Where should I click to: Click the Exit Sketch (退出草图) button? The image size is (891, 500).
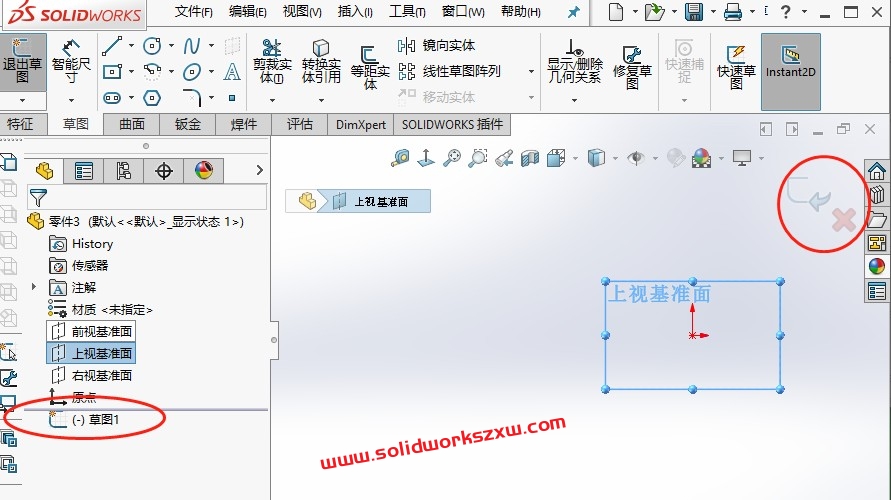pyautogui.click(x=22, y=61)
